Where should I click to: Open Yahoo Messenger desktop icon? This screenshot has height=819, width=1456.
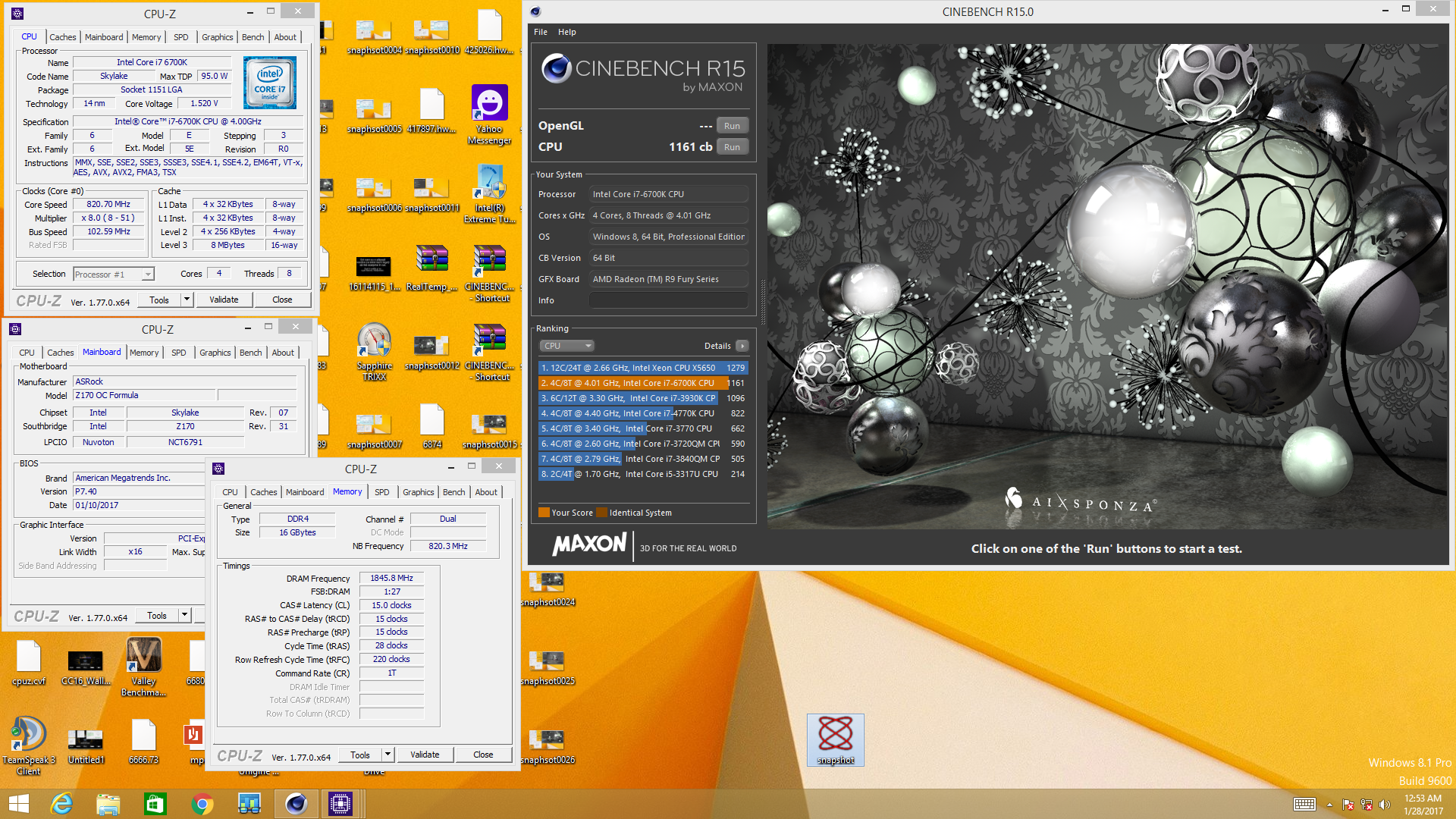coord(489,114)
